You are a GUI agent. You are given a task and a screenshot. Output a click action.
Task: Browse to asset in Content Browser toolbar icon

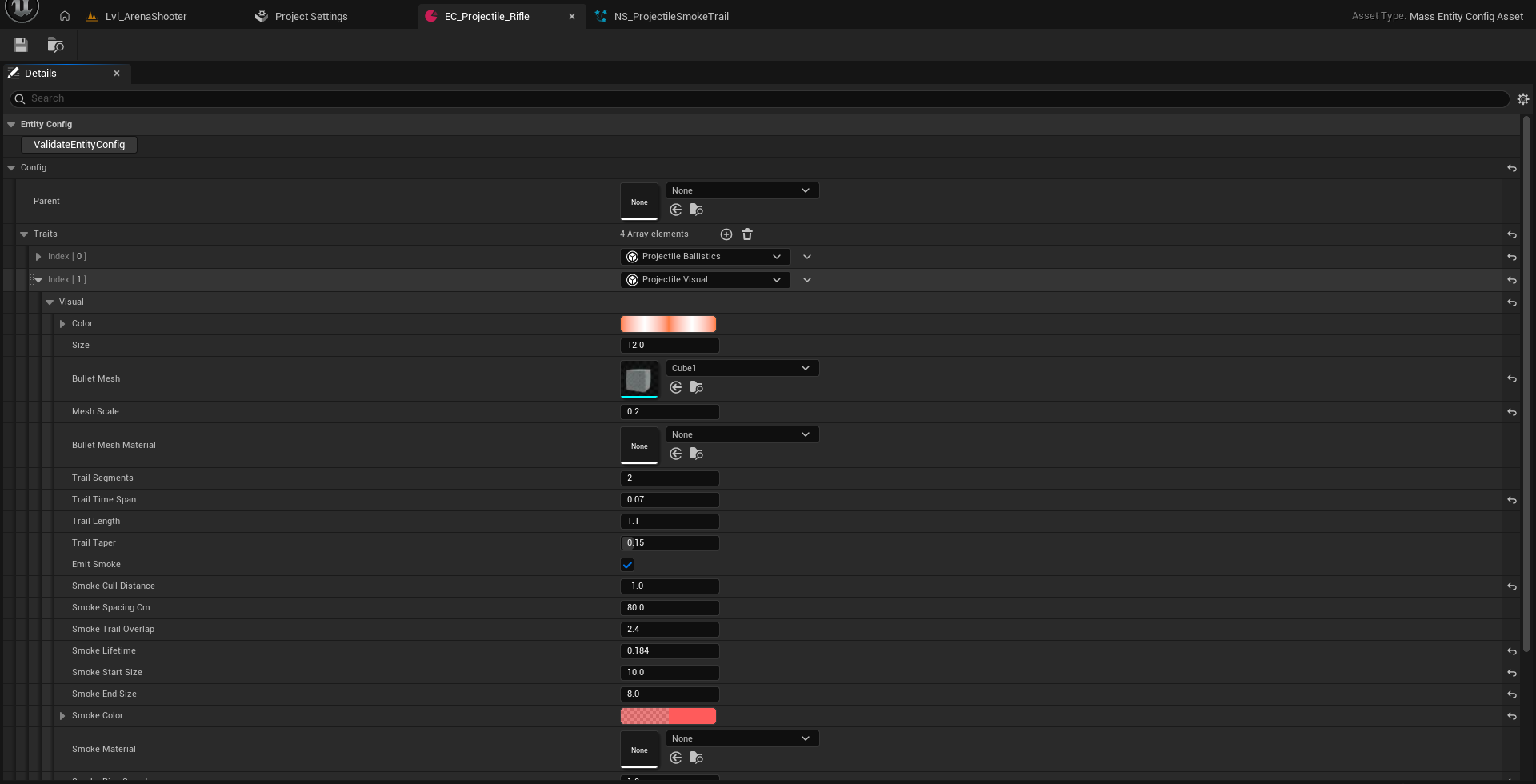55,45
